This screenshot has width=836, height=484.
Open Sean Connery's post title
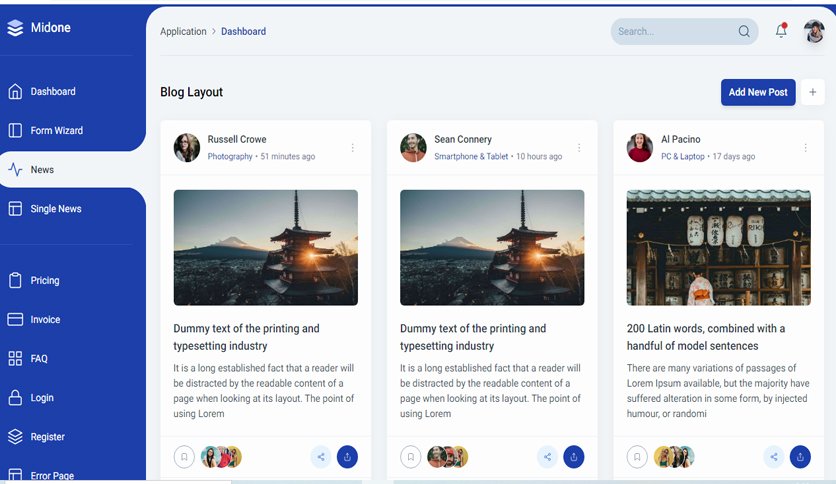point(473,337)
